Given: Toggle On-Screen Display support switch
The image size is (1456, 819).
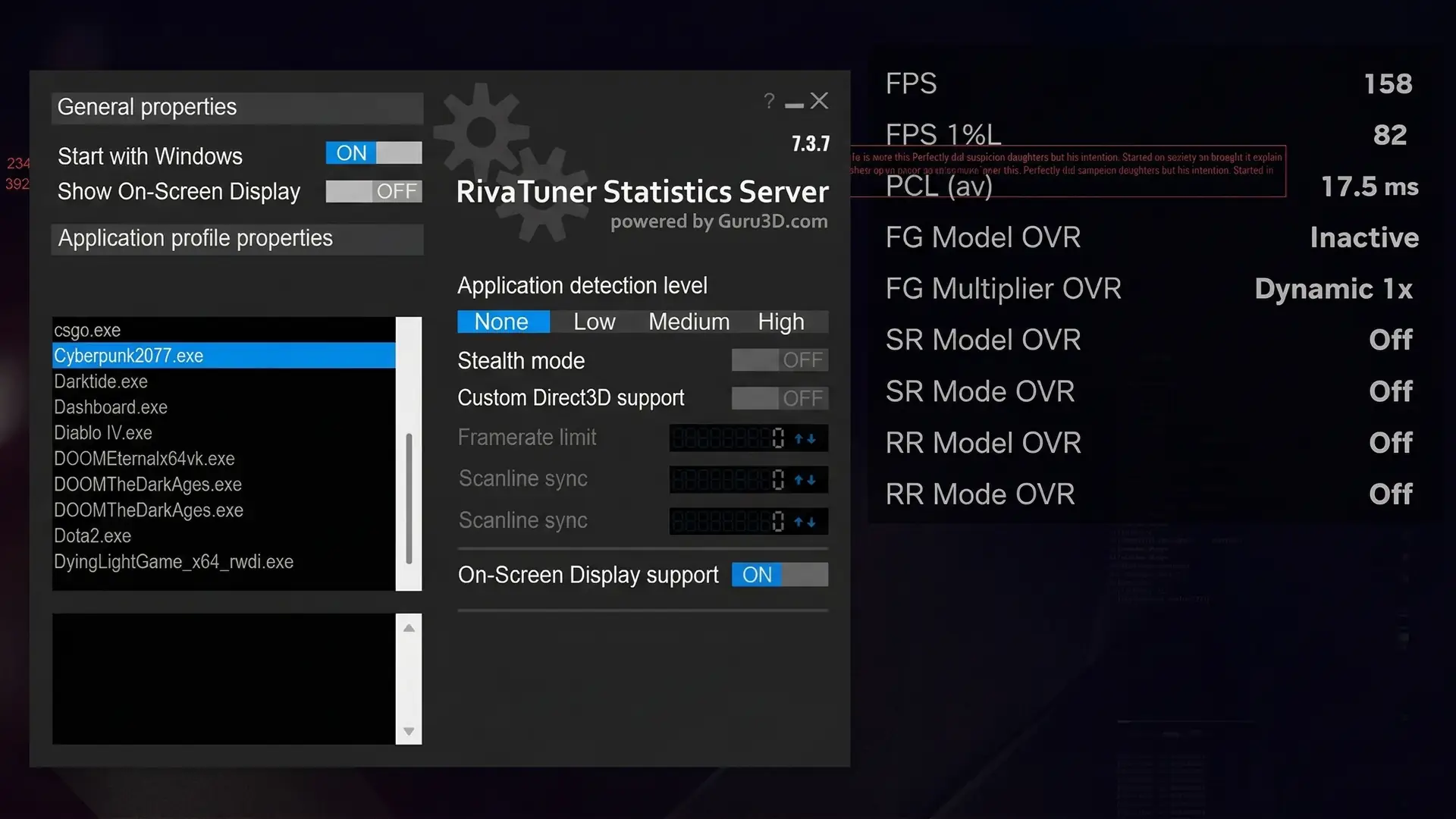Looking at the screenshot, I should [780, 575].
